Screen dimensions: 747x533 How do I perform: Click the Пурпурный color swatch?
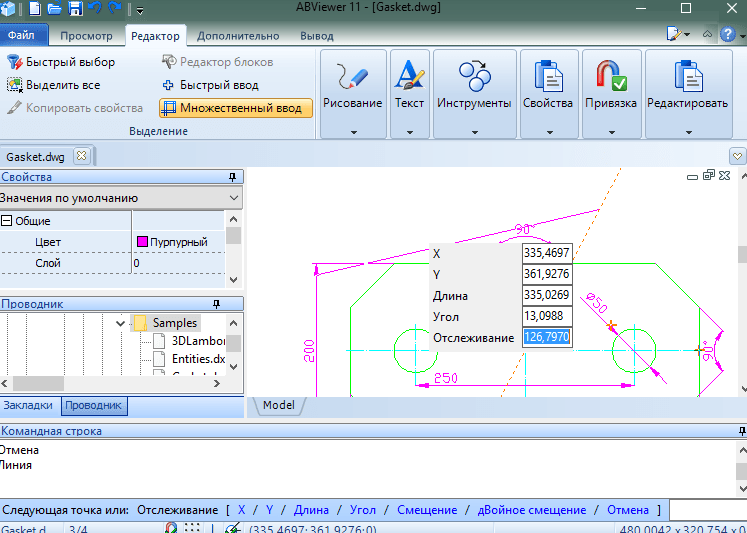(142, 241)
